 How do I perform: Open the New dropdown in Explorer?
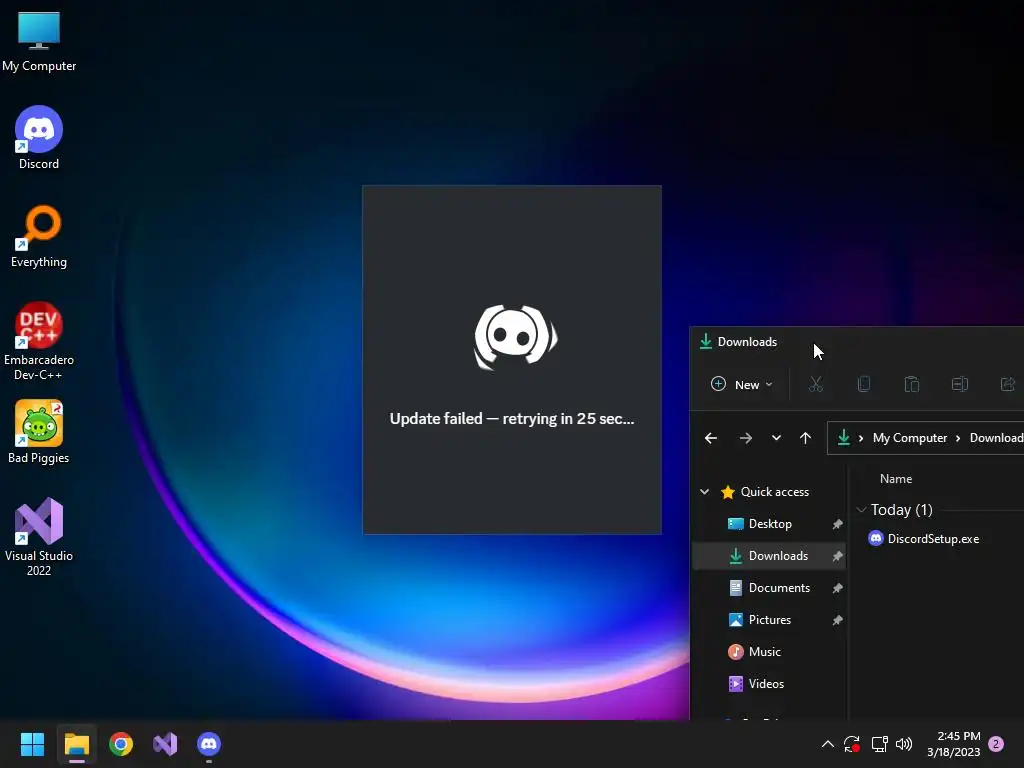pyautogui.click(x=741, y=384)
